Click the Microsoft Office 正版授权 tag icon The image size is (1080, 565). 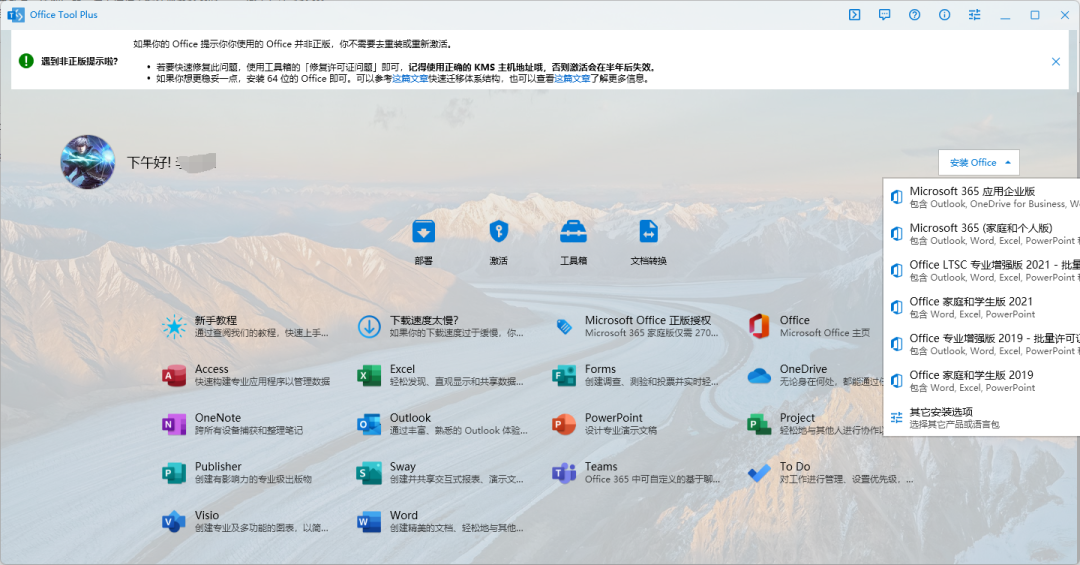[x=564, y=327]
